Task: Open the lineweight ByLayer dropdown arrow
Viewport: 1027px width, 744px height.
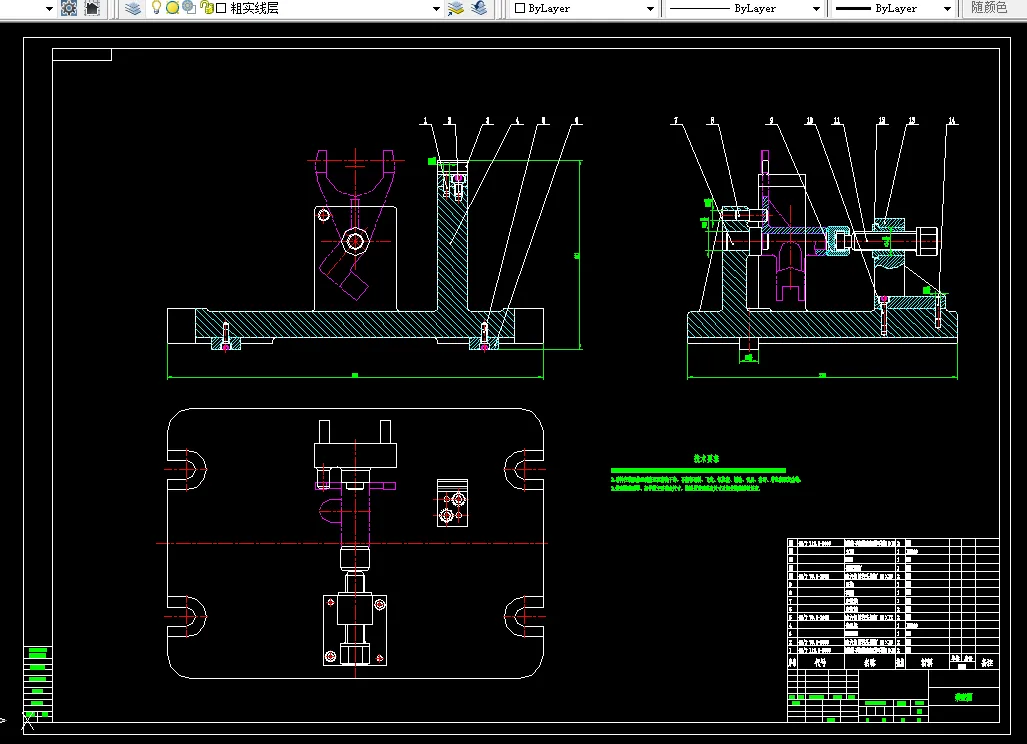Action: tap(948, 8)
